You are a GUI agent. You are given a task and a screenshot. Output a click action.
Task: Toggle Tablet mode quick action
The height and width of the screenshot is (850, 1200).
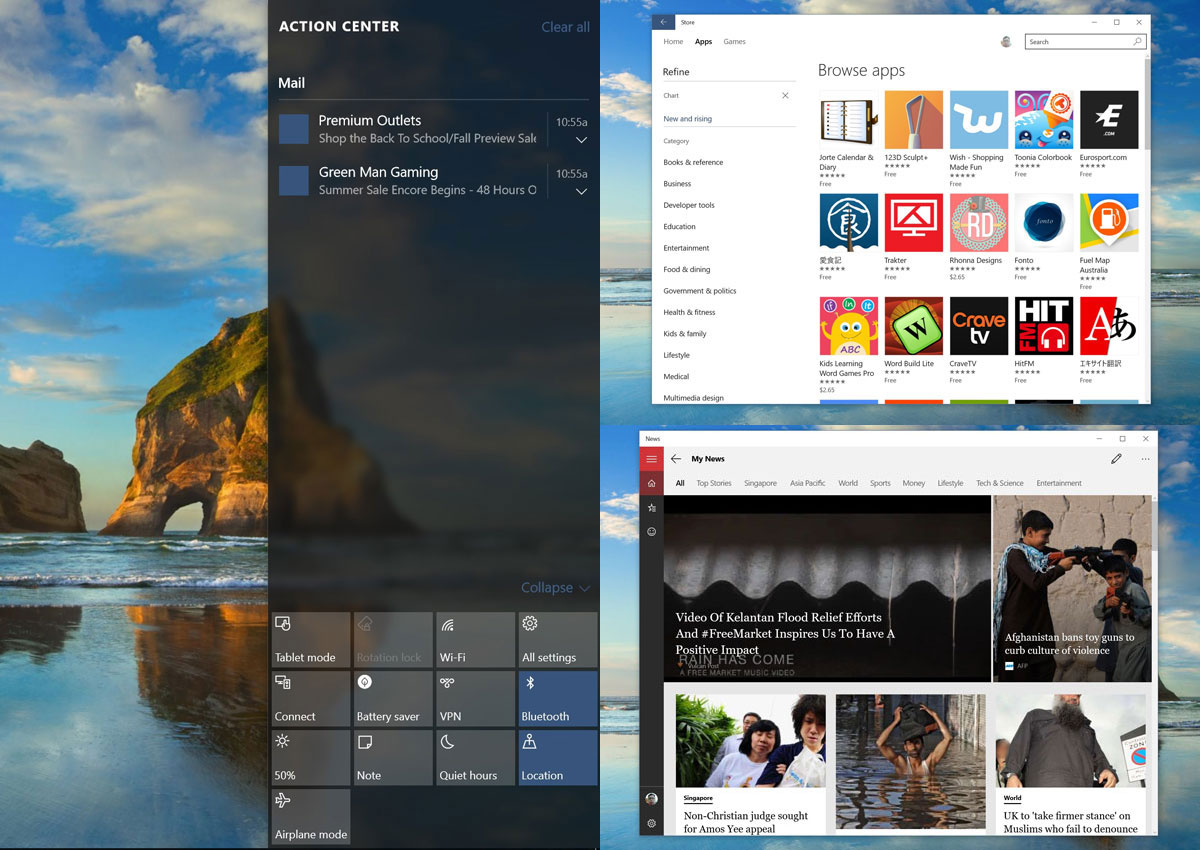click(x=311, y=640)
